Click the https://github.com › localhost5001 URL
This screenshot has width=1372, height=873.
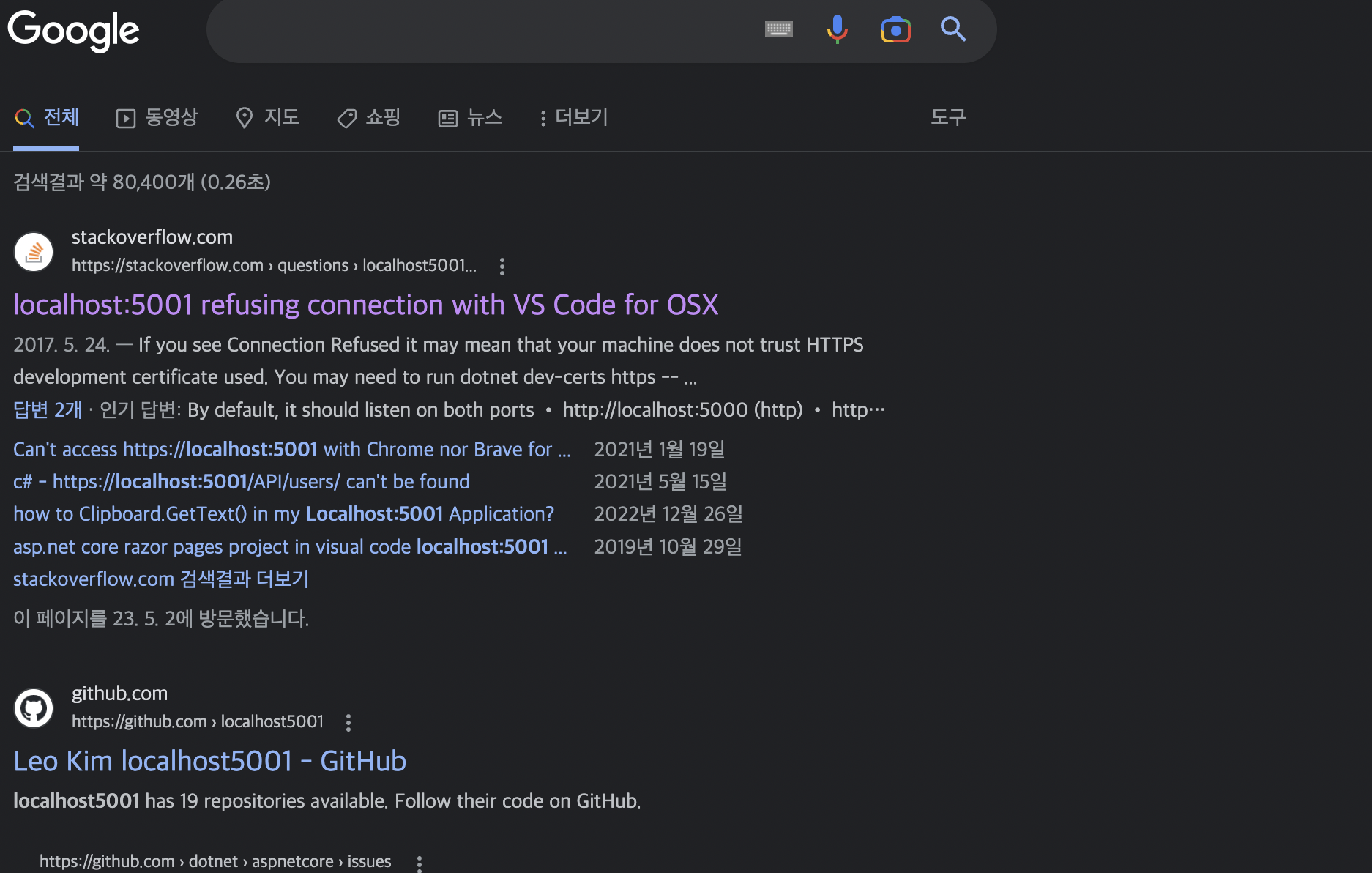[198, 721]
